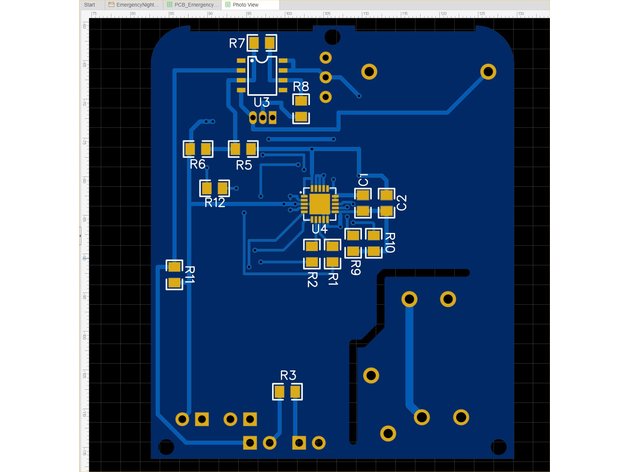Screen dimensions: 628x472
Task: Click the U4 chip footprint
Action: point(318,204)
